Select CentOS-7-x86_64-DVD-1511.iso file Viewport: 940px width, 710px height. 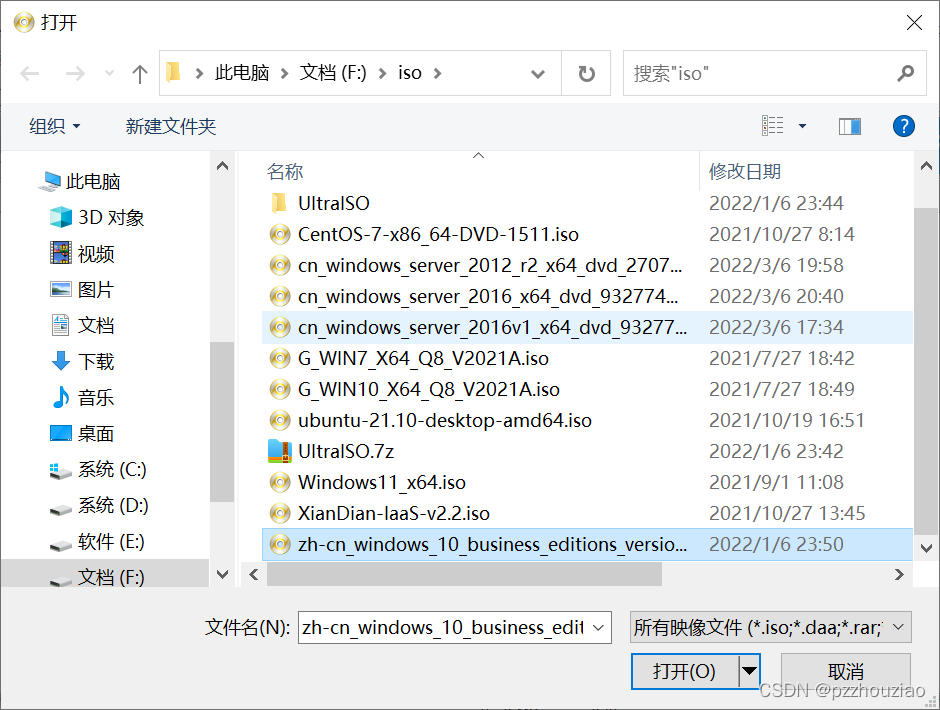588,234
